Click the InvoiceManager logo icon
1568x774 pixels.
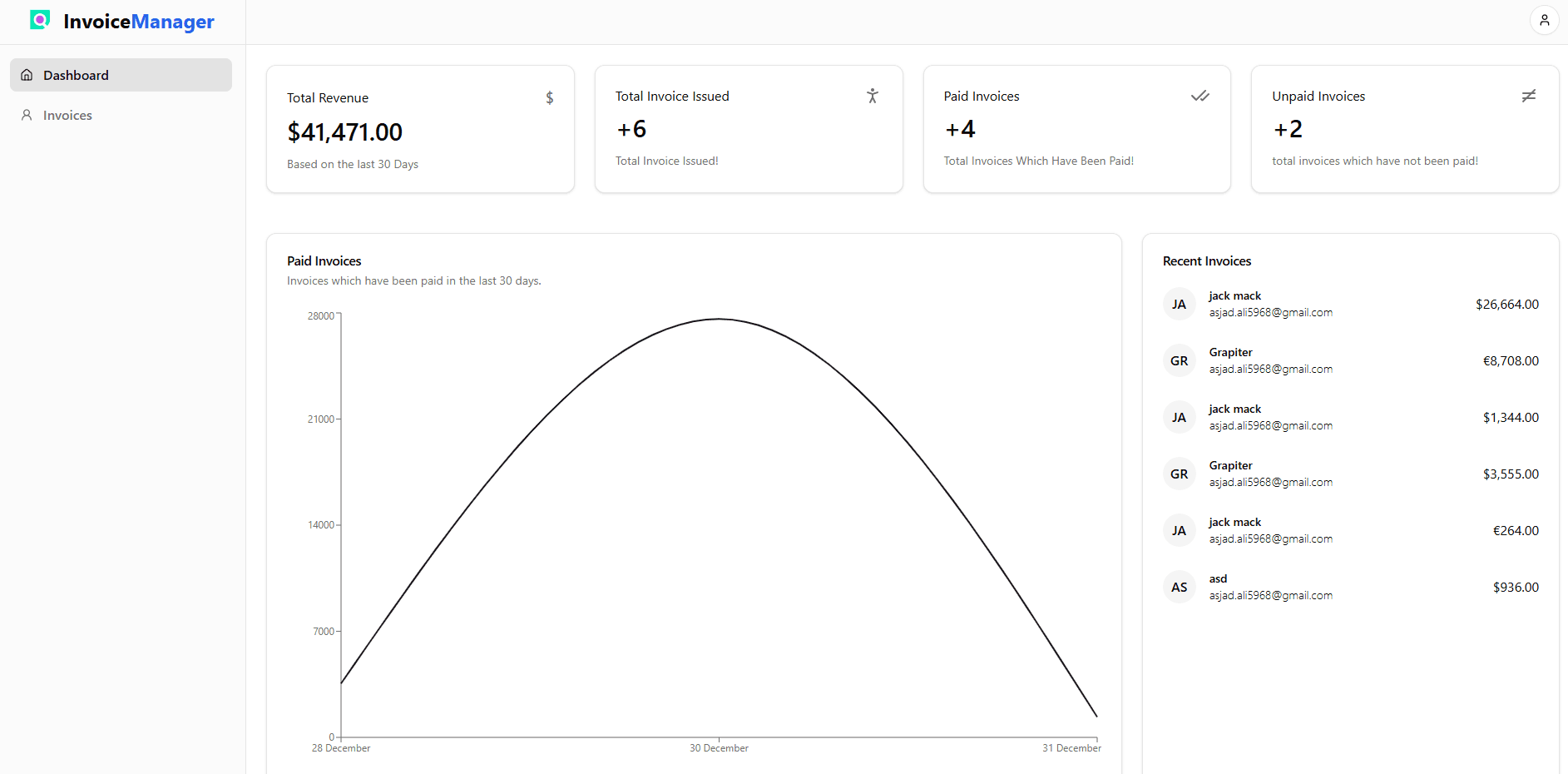pyautogui.click(x=40, y=20)
